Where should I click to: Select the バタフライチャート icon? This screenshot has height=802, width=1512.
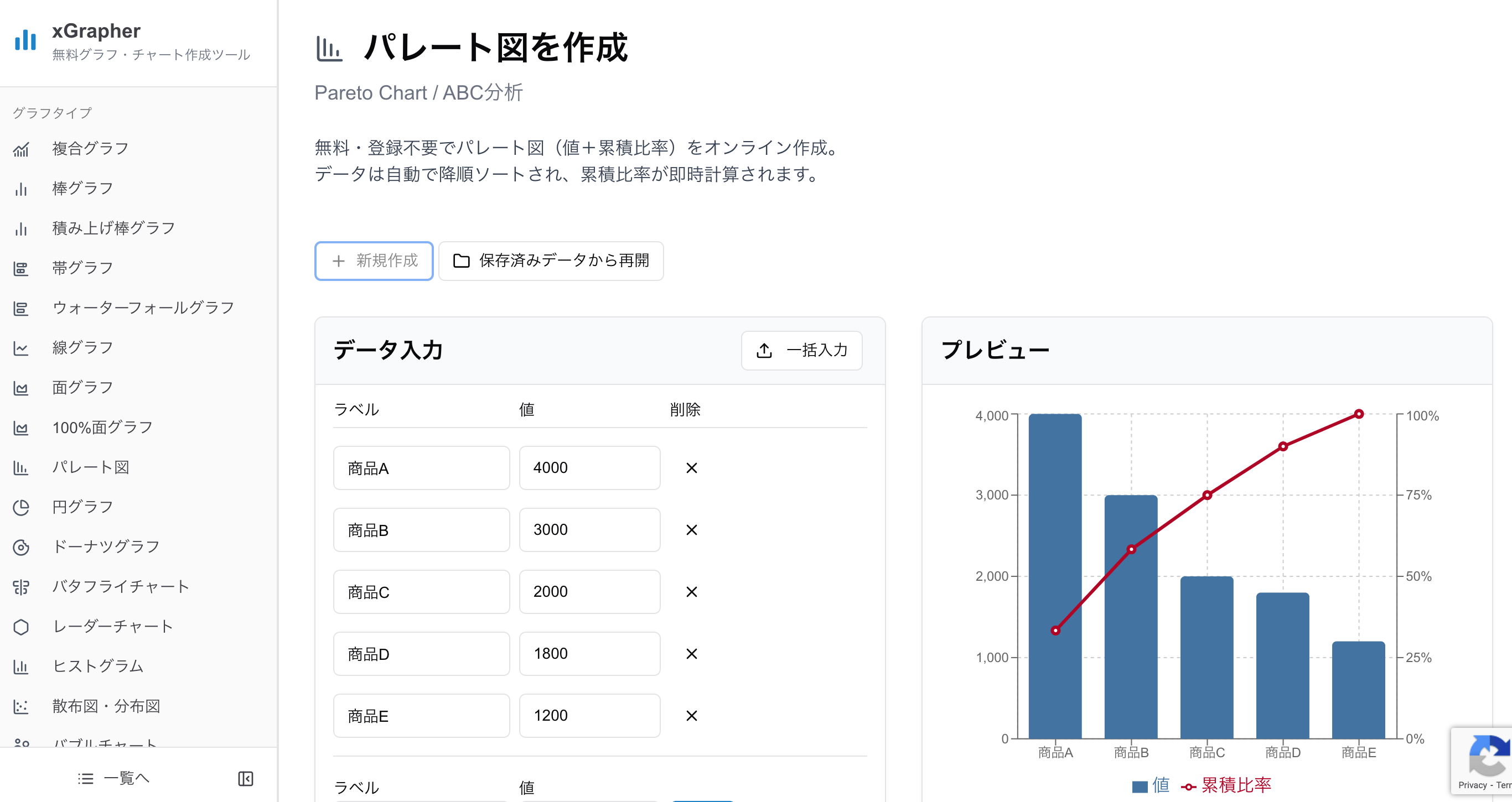point(21,587)
